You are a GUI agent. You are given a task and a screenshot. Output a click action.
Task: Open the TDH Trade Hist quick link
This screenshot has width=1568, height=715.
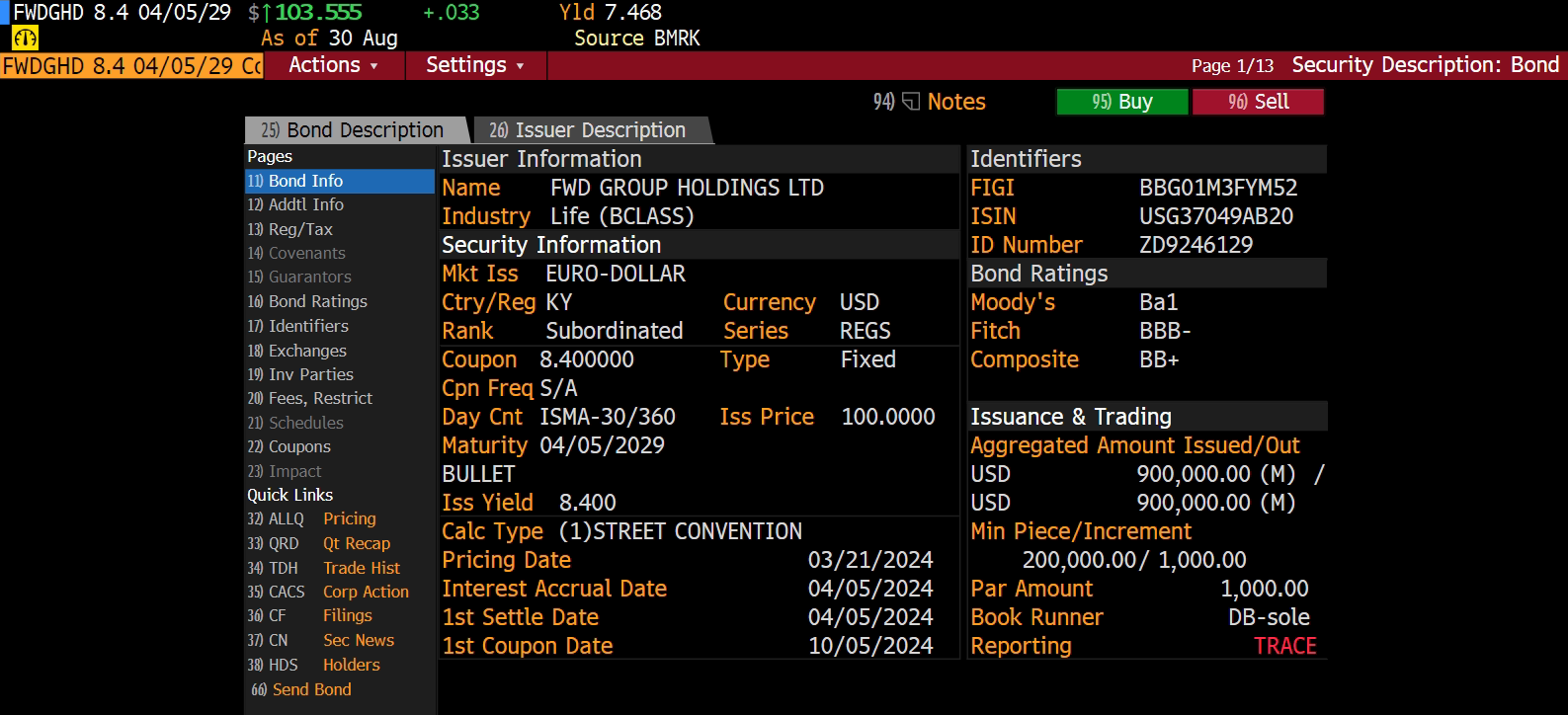324,568
